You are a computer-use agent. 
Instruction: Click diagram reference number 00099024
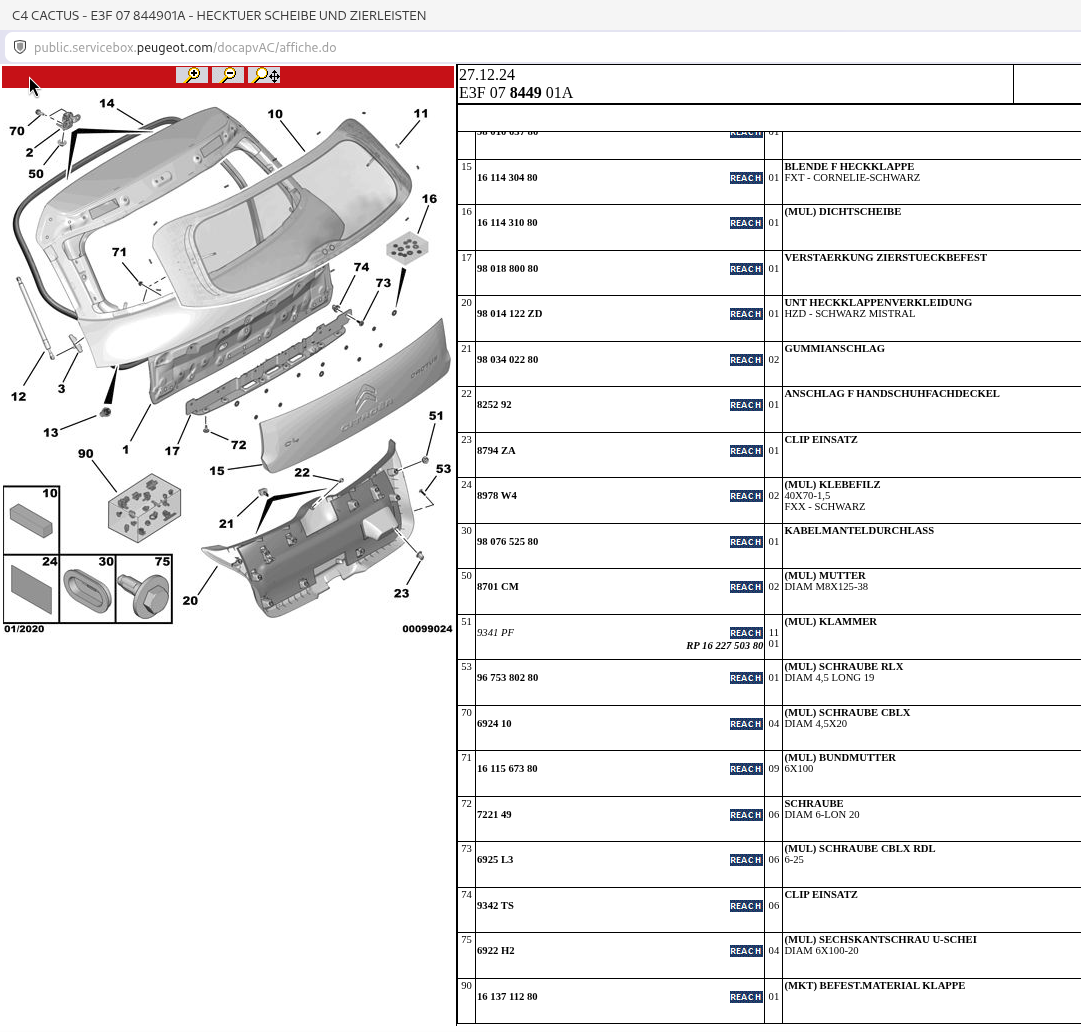[x=427, y=629]
